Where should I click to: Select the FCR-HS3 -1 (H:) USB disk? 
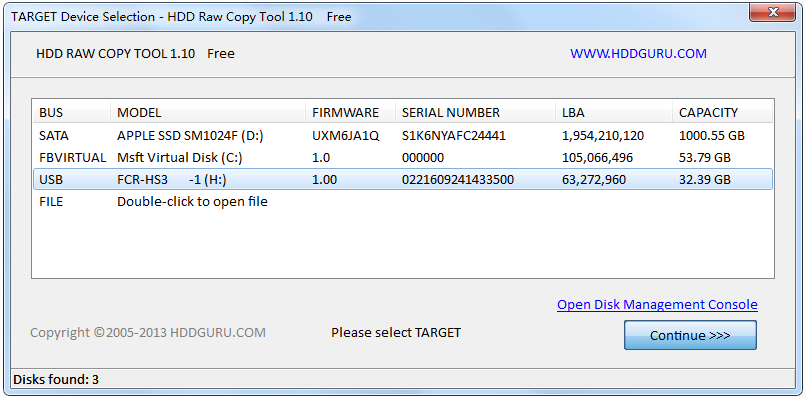(403, 179)
